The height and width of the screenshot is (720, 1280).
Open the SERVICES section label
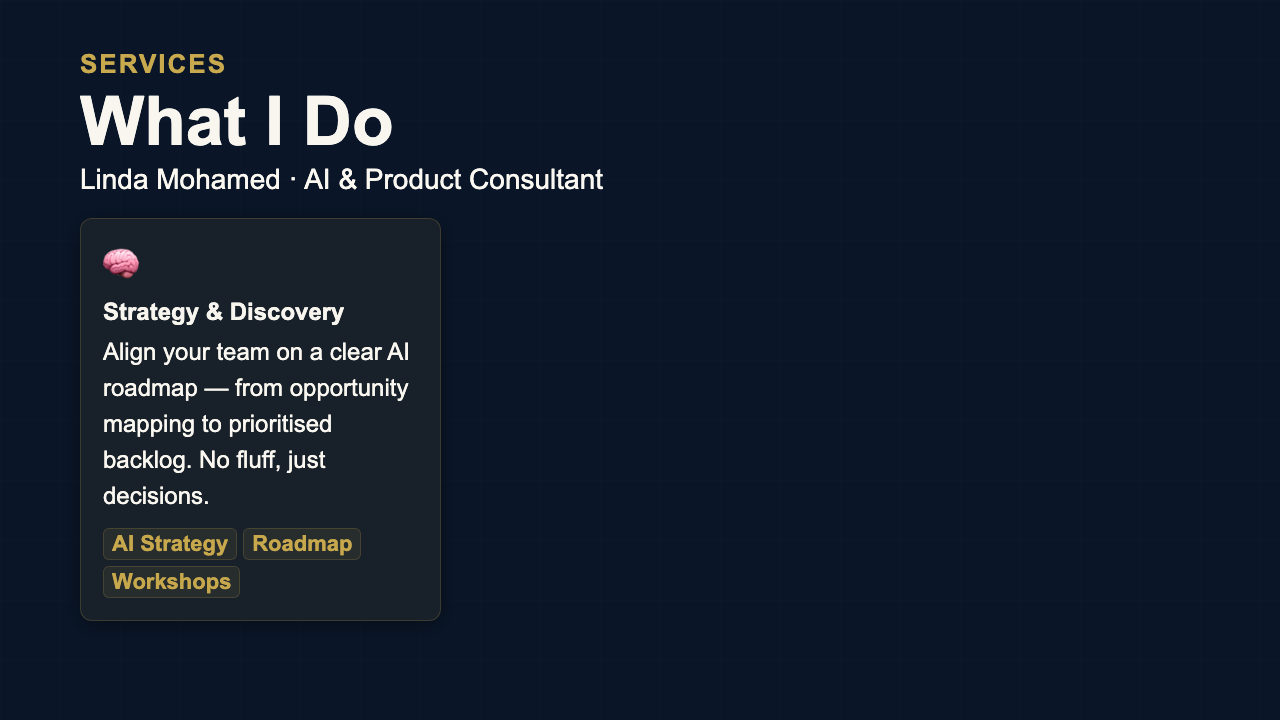[152, 63]
